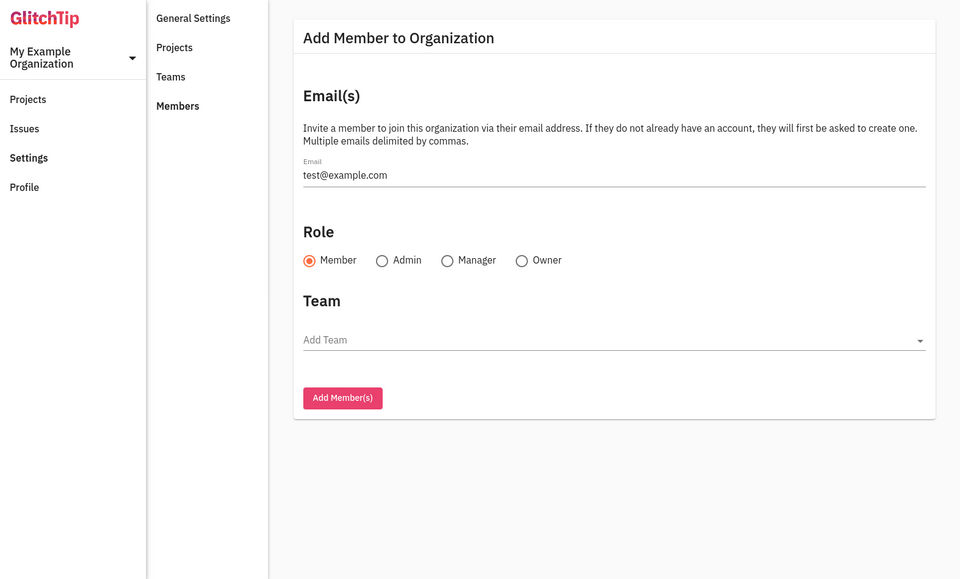
Task: Click the My Example Organization name
Action: pyautogui.click(x=41, y=58)
